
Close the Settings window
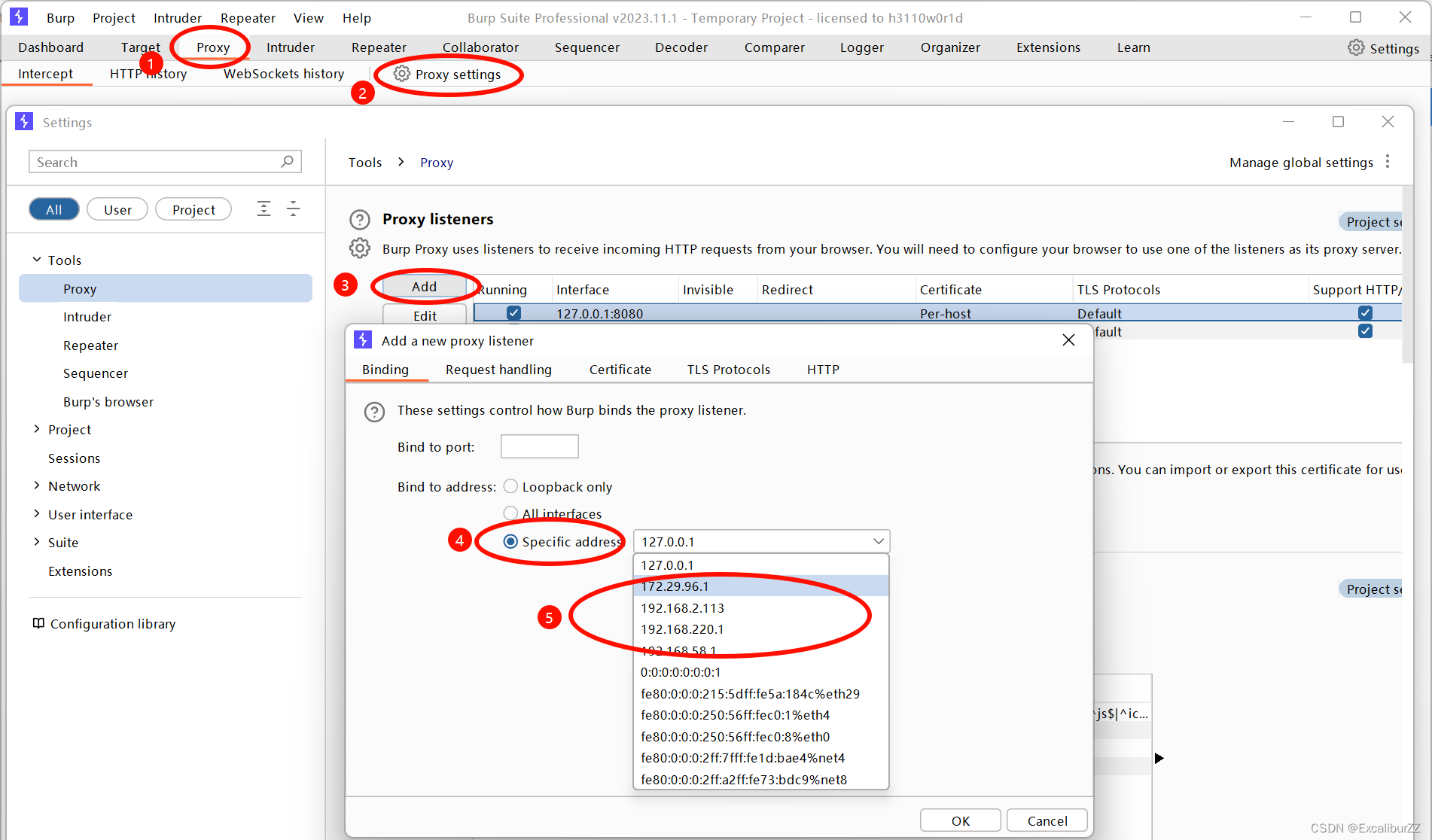1388,122
